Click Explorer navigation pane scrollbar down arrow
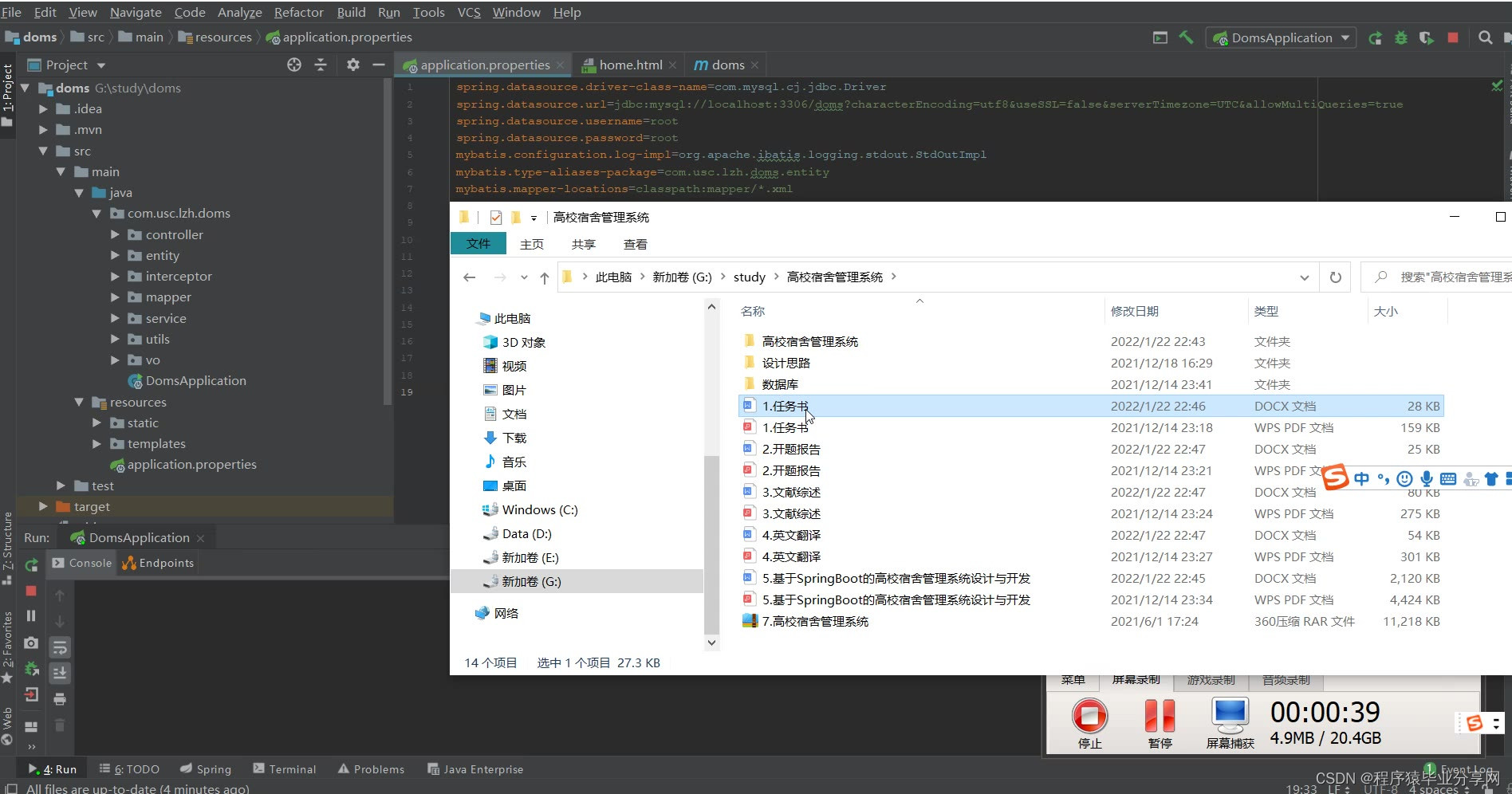 click(712, 643)
